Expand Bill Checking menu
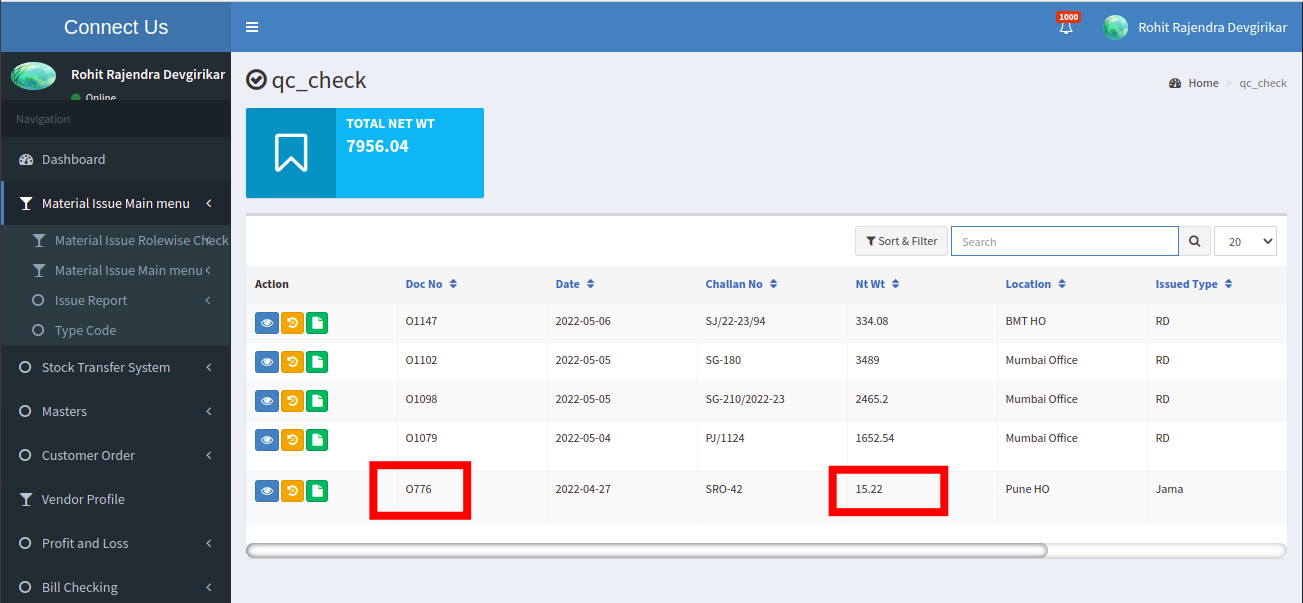Viewport: 1303px width, 603px height. pos(116,587)
